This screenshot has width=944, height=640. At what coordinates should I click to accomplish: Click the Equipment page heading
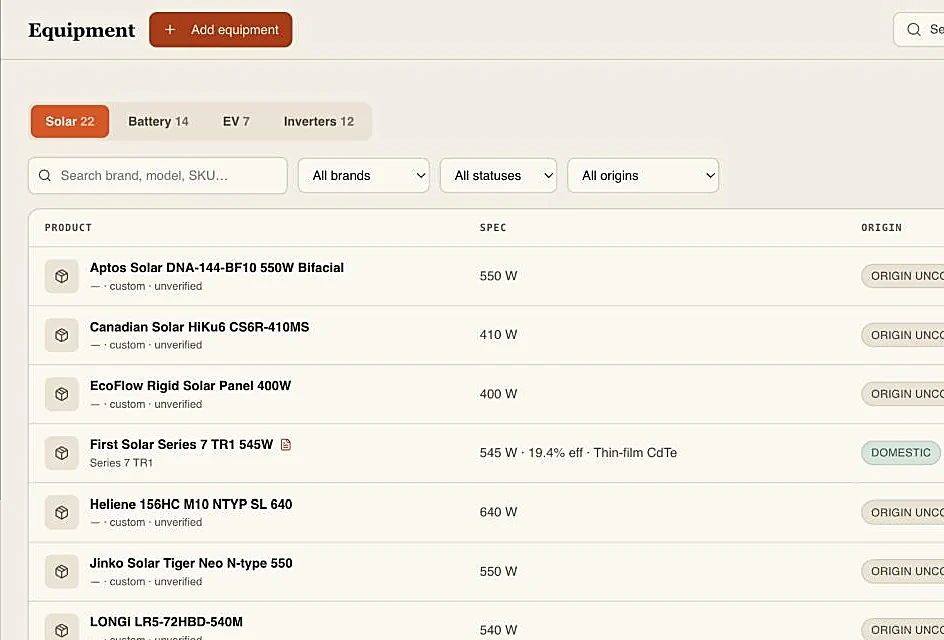coord(82,30)
